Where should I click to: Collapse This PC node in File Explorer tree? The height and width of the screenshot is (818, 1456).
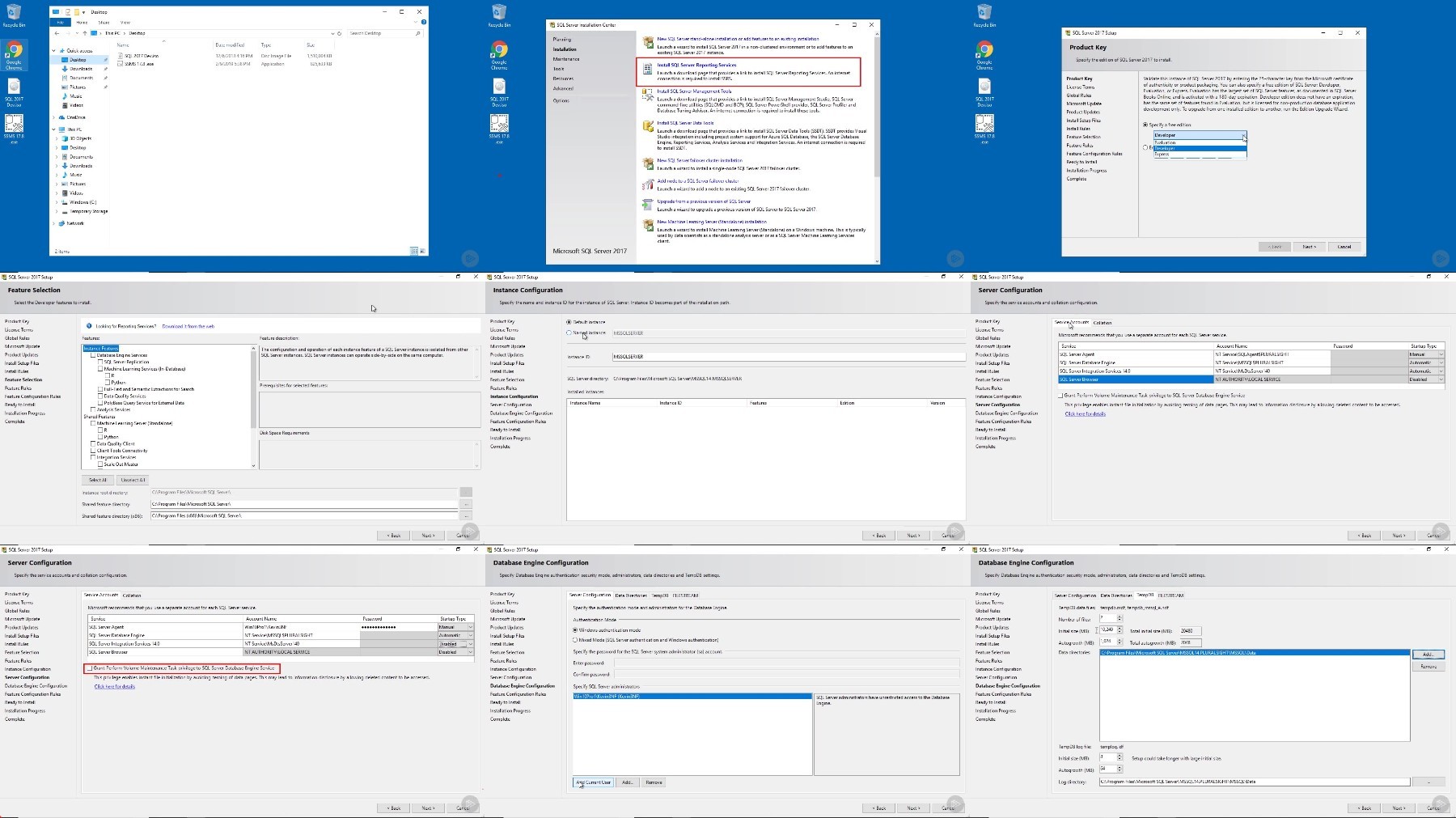55,129
